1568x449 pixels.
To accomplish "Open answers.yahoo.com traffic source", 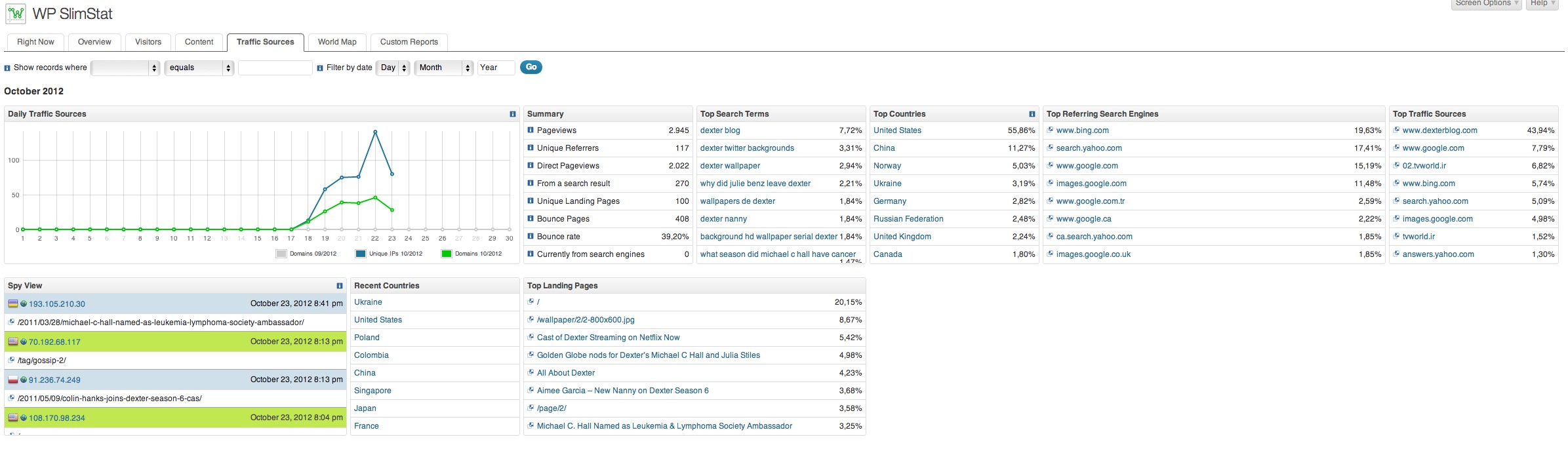I will point(1438,254).
